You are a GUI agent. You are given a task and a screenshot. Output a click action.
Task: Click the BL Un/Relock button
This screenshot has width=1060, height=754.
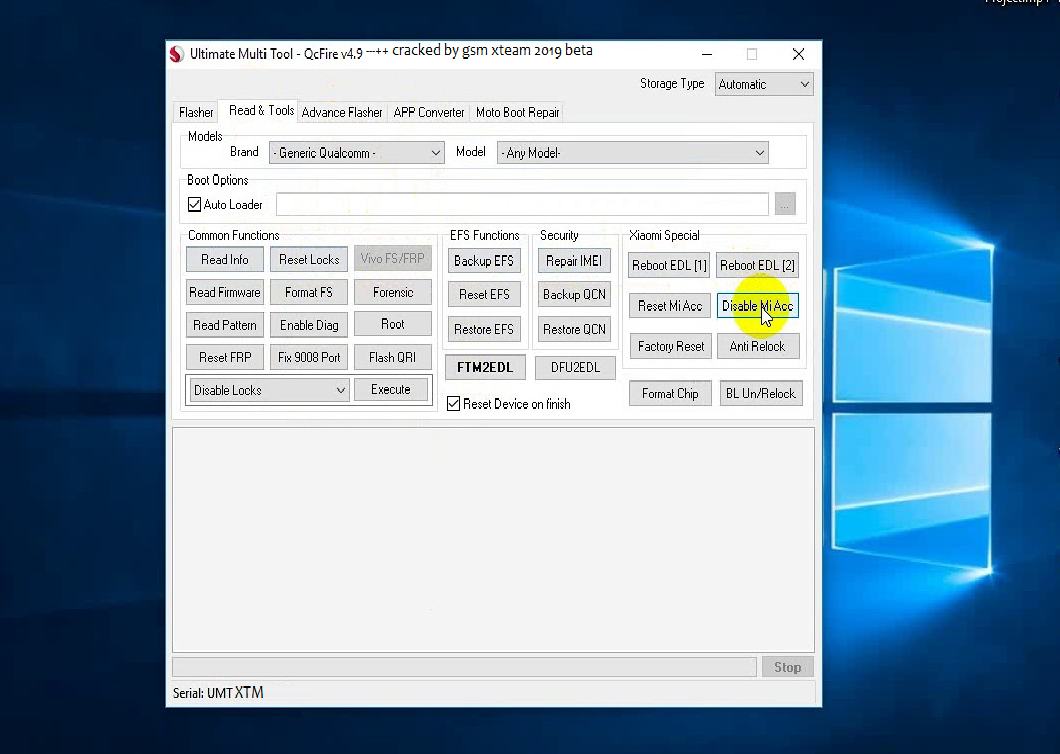761,394
